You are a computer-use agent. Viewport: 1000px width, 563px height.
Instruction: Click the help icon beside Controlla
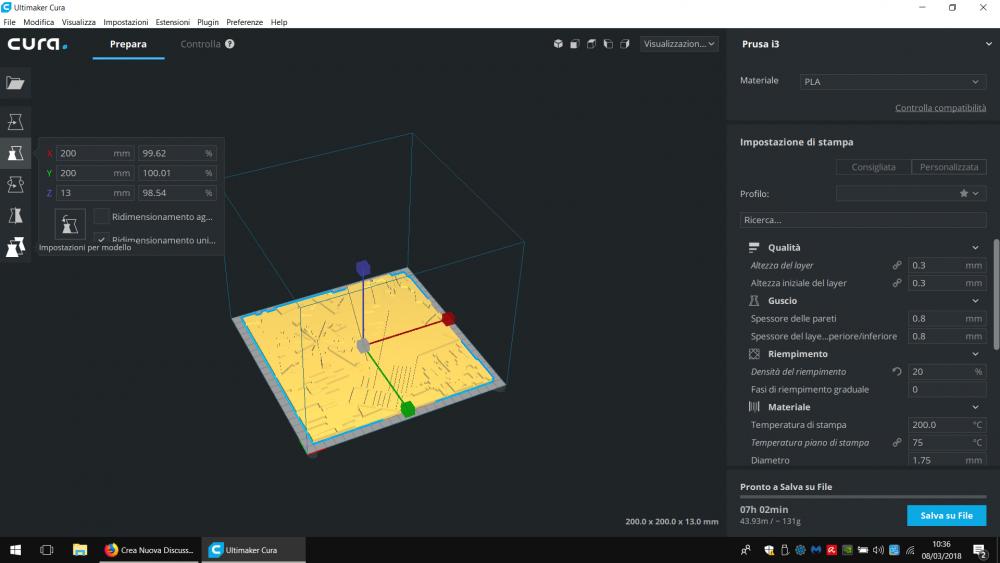click(230, 44)
